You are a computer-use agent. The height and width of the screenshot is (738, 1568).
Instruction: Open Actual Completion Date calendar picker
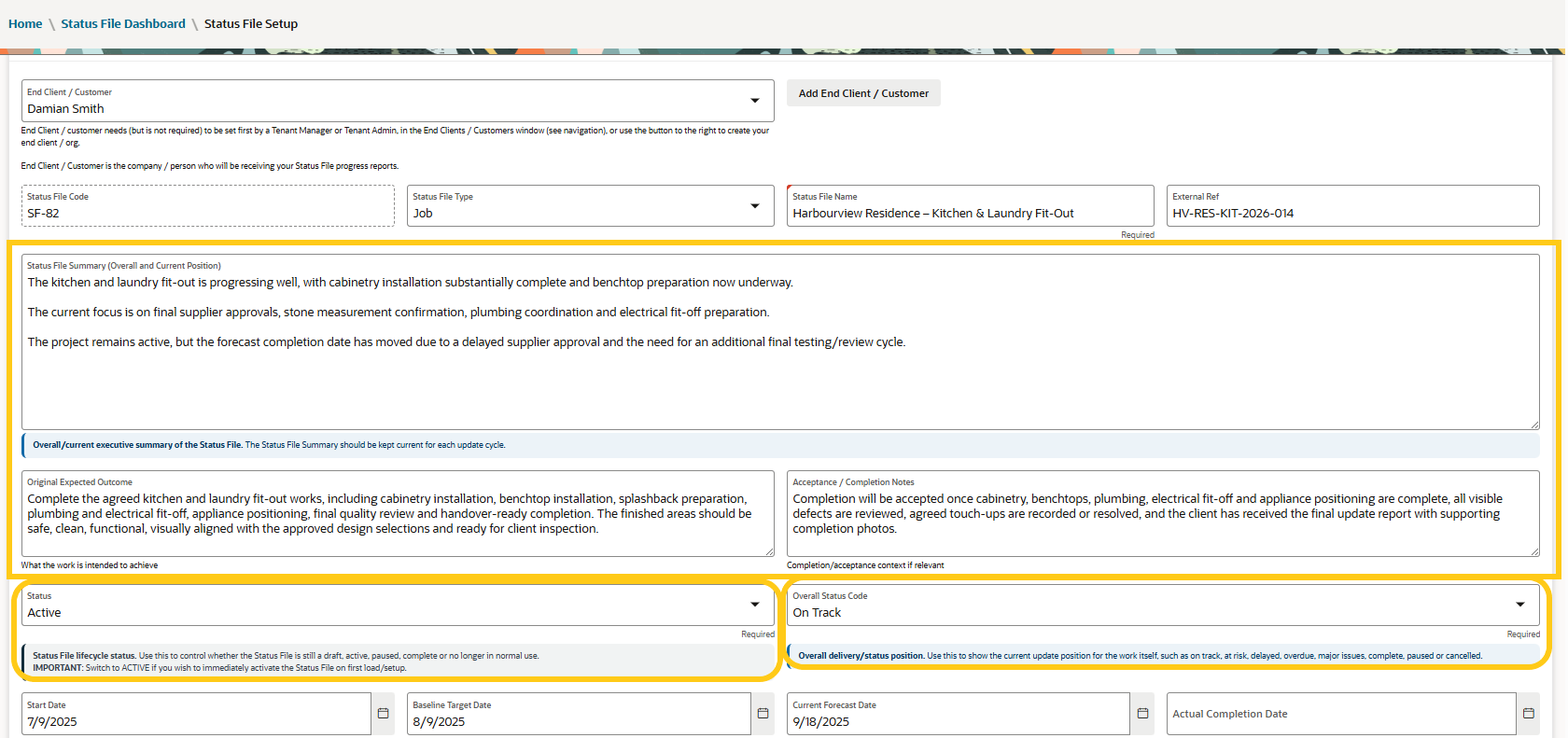[1528, 714]
